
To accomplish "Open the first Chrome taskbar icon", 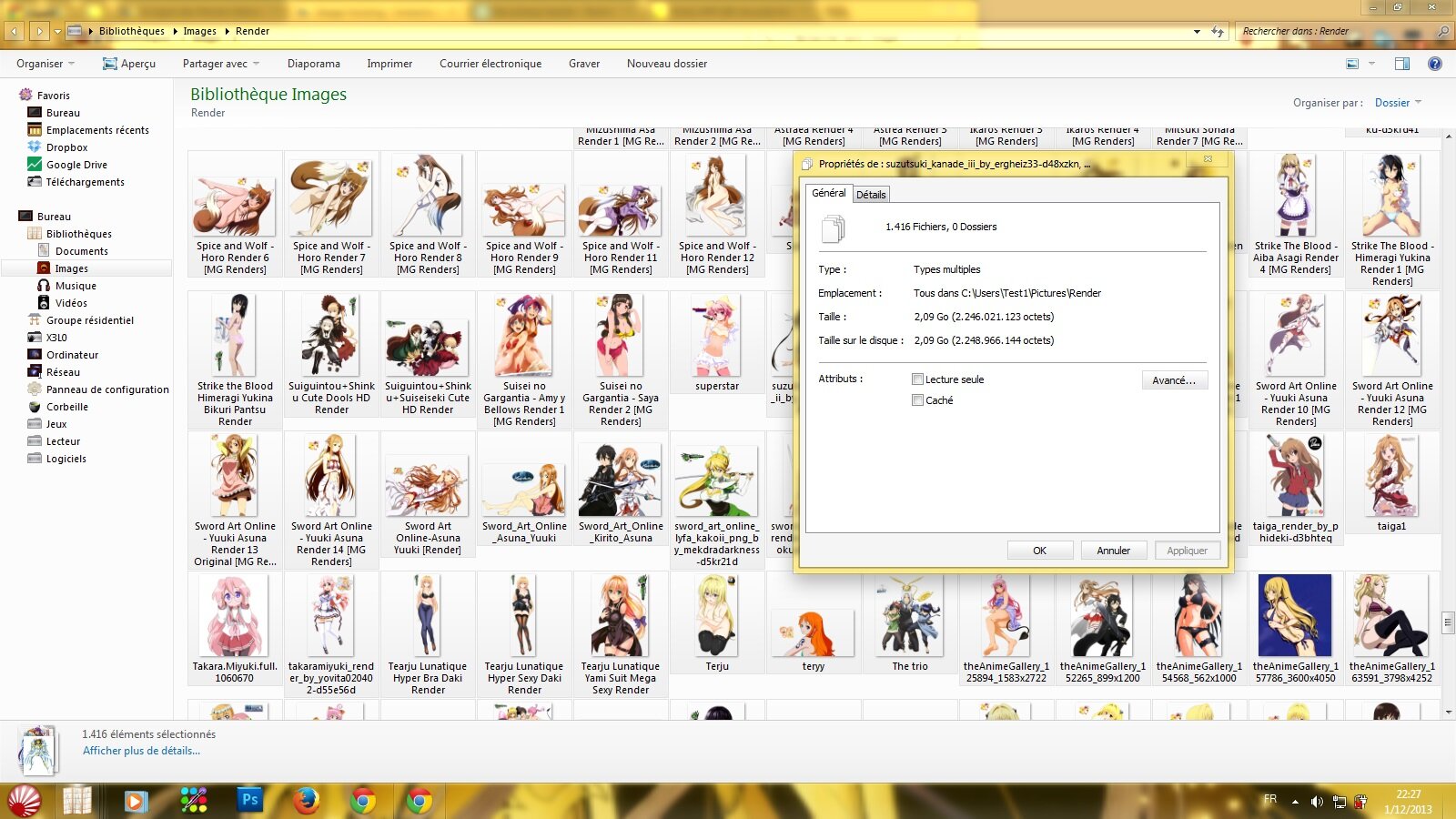I will (363, 801).
